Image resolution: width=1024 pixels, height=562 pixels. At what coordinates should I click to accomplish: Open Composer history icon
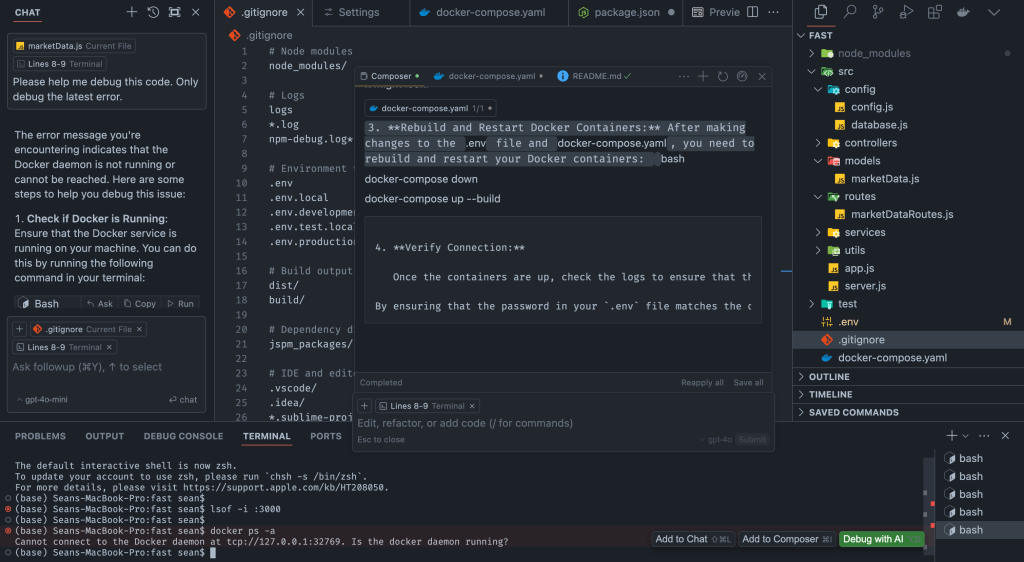pyautogui.click(x=723, y=76)
